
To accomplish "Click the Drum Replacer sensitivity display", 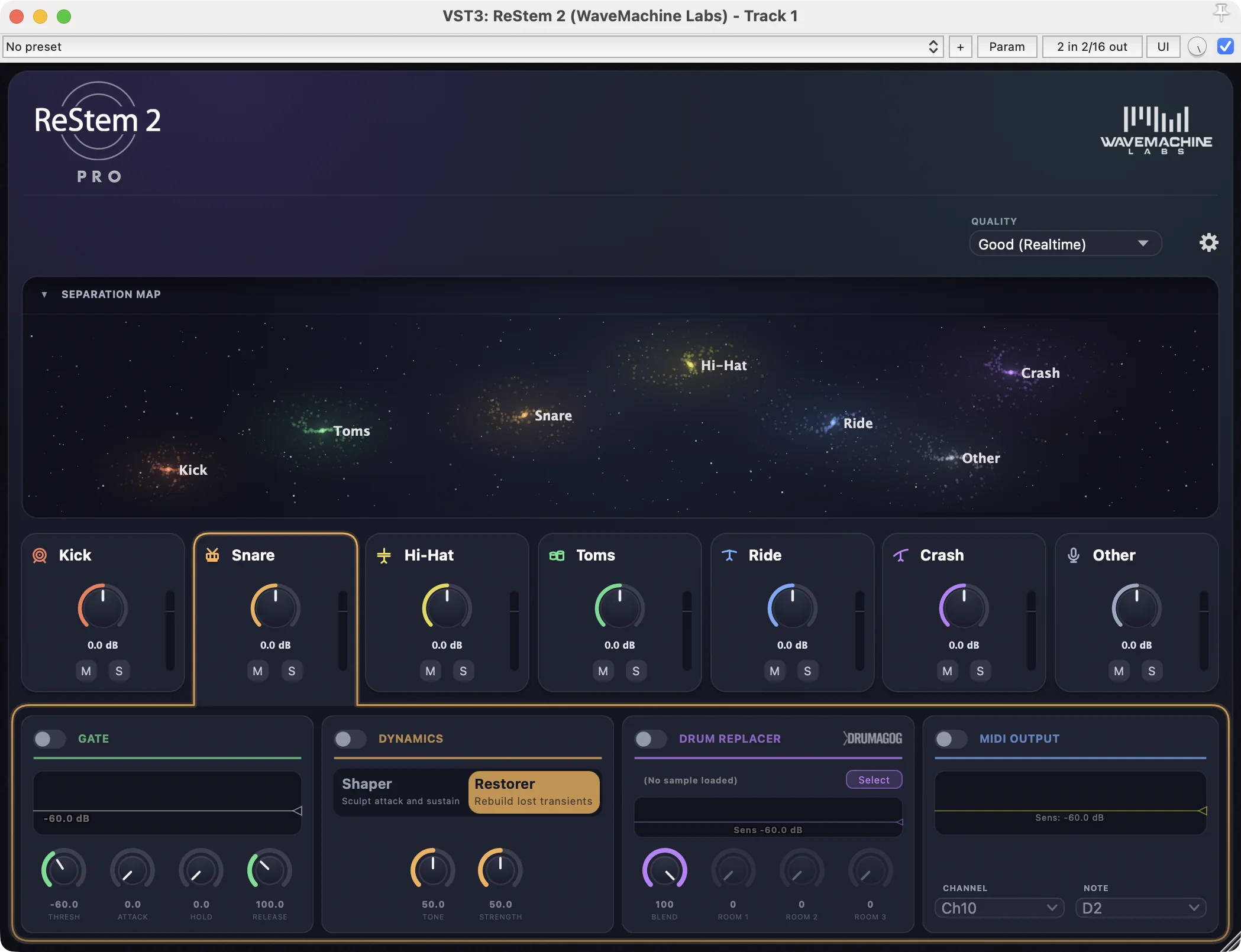I will [768, 817].
